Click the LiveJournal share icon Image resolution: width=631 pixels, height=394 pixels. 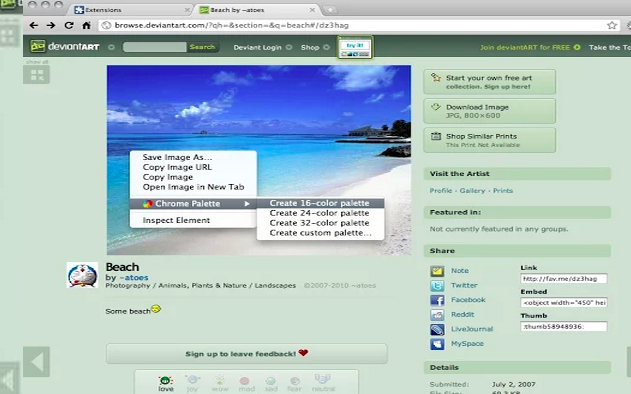[437, 330]
